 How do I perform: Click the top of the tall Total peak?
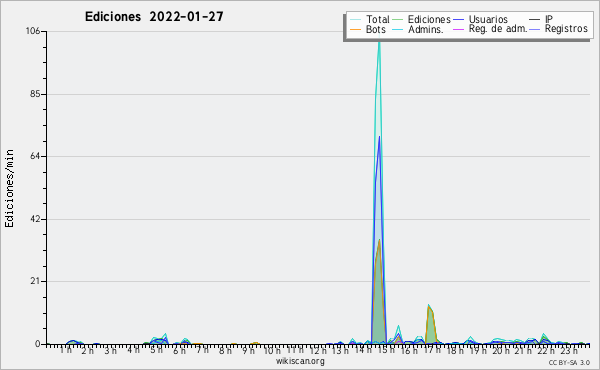(x=379, y=43)
